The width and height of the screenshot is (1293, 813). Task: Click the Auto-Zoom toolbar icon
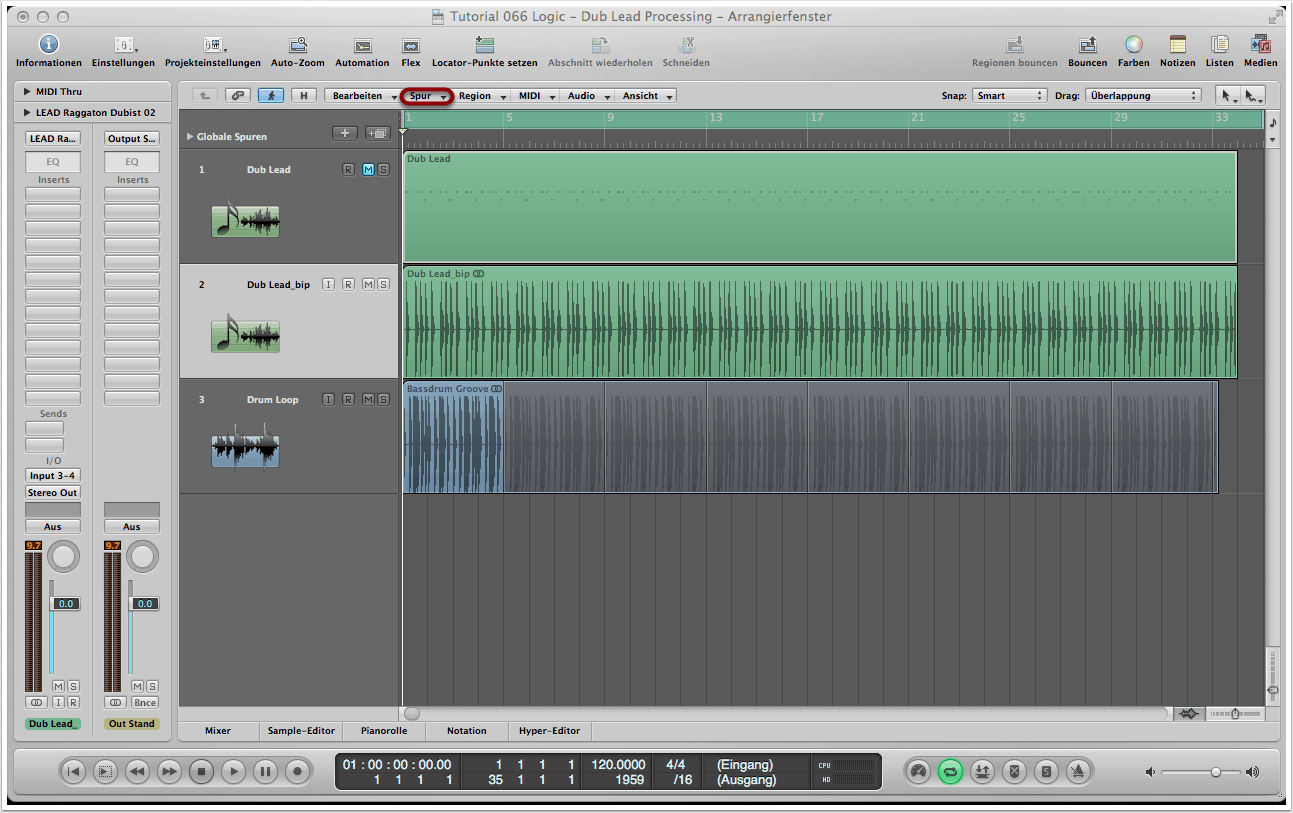(x=297, y=45)
